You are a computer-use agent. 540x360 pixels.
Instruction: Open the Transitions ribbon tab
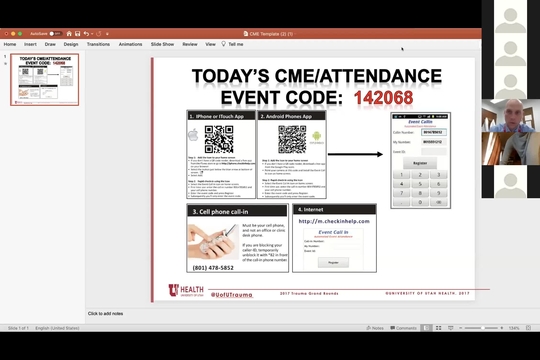[x=98, y=44]
